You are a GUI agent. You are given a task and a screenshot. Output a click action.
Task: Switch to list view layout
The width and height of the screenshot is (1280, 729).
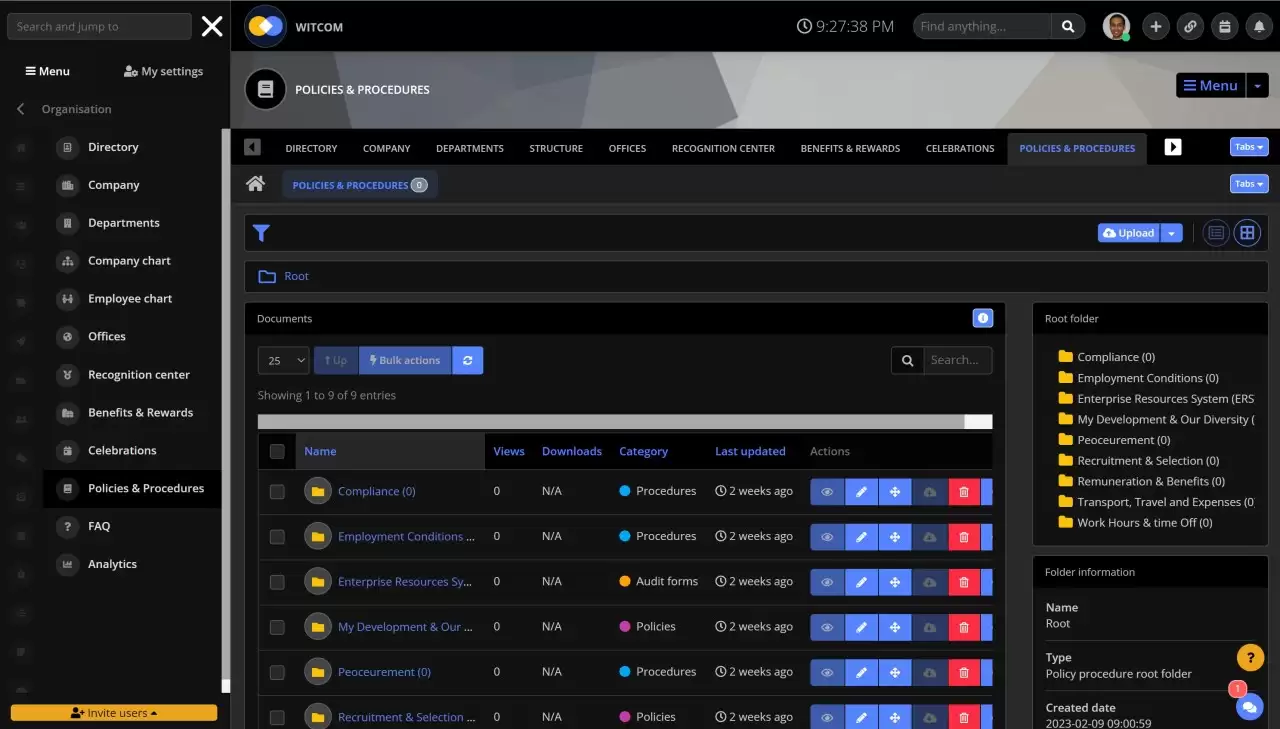coord(1216,233)
